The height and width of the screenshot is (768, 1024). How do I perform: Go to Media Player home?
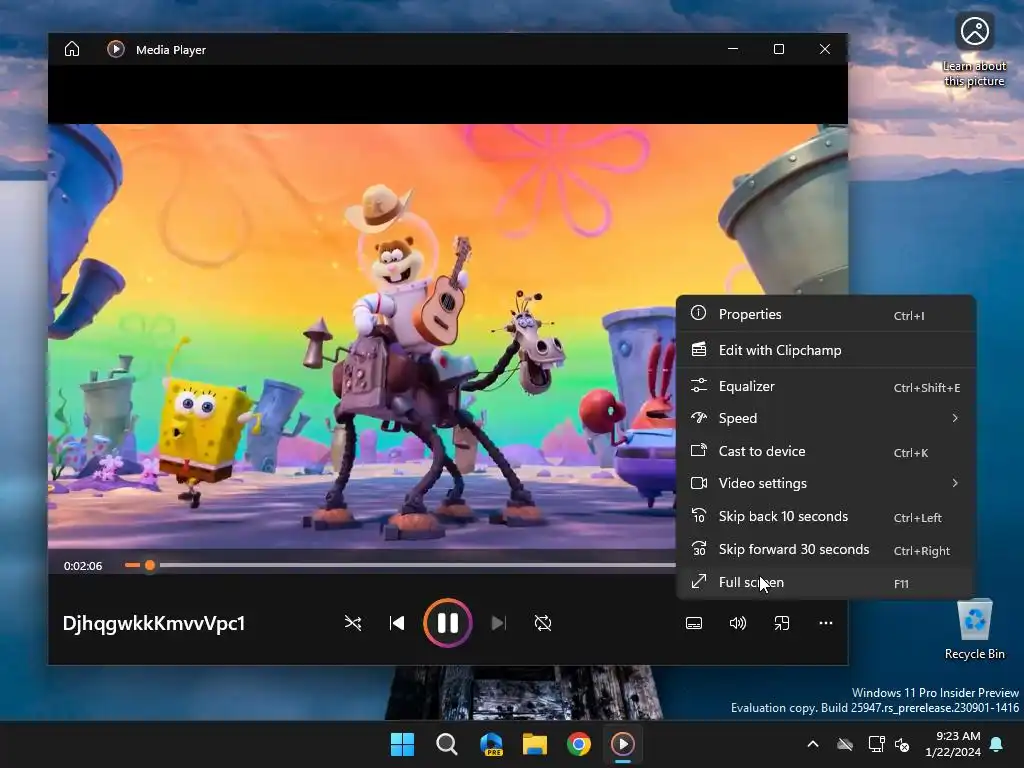(72, 49)
